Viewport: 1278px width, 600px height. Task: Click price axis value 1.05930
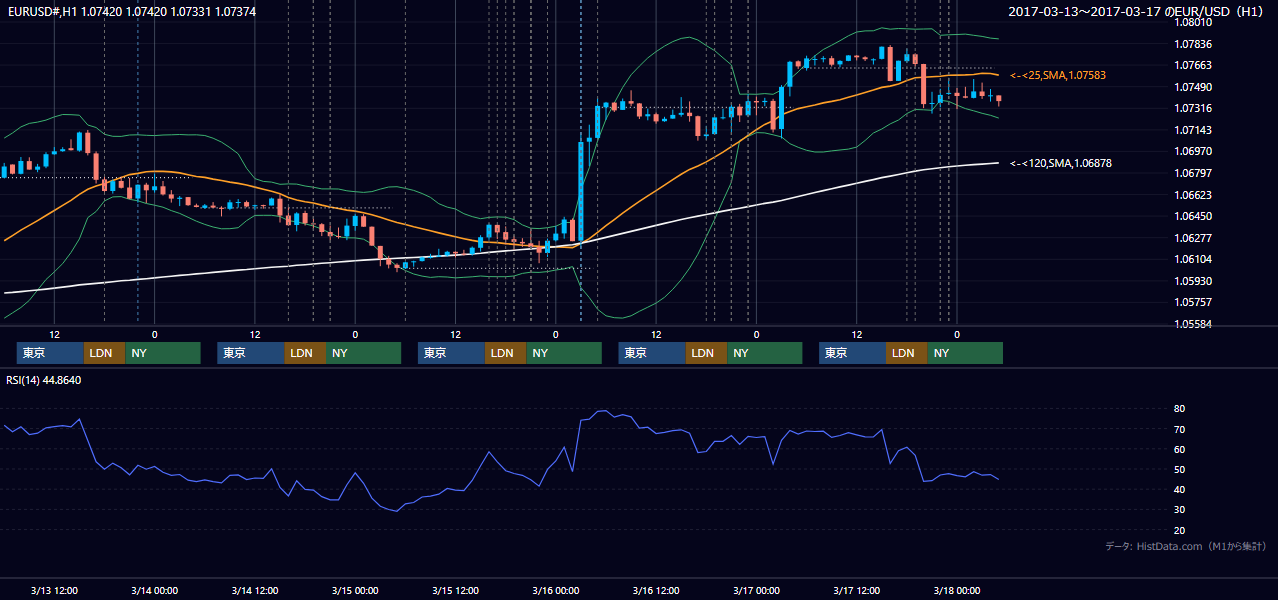pyautogui.click(x=1193, y=281)
